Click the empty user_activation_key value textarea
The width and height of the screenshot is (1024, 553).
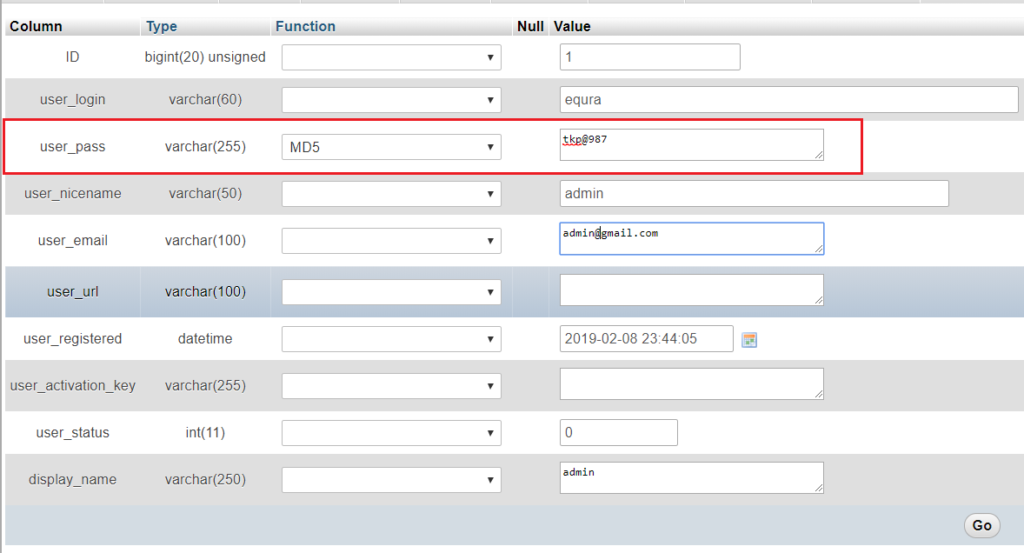(692, 383)
